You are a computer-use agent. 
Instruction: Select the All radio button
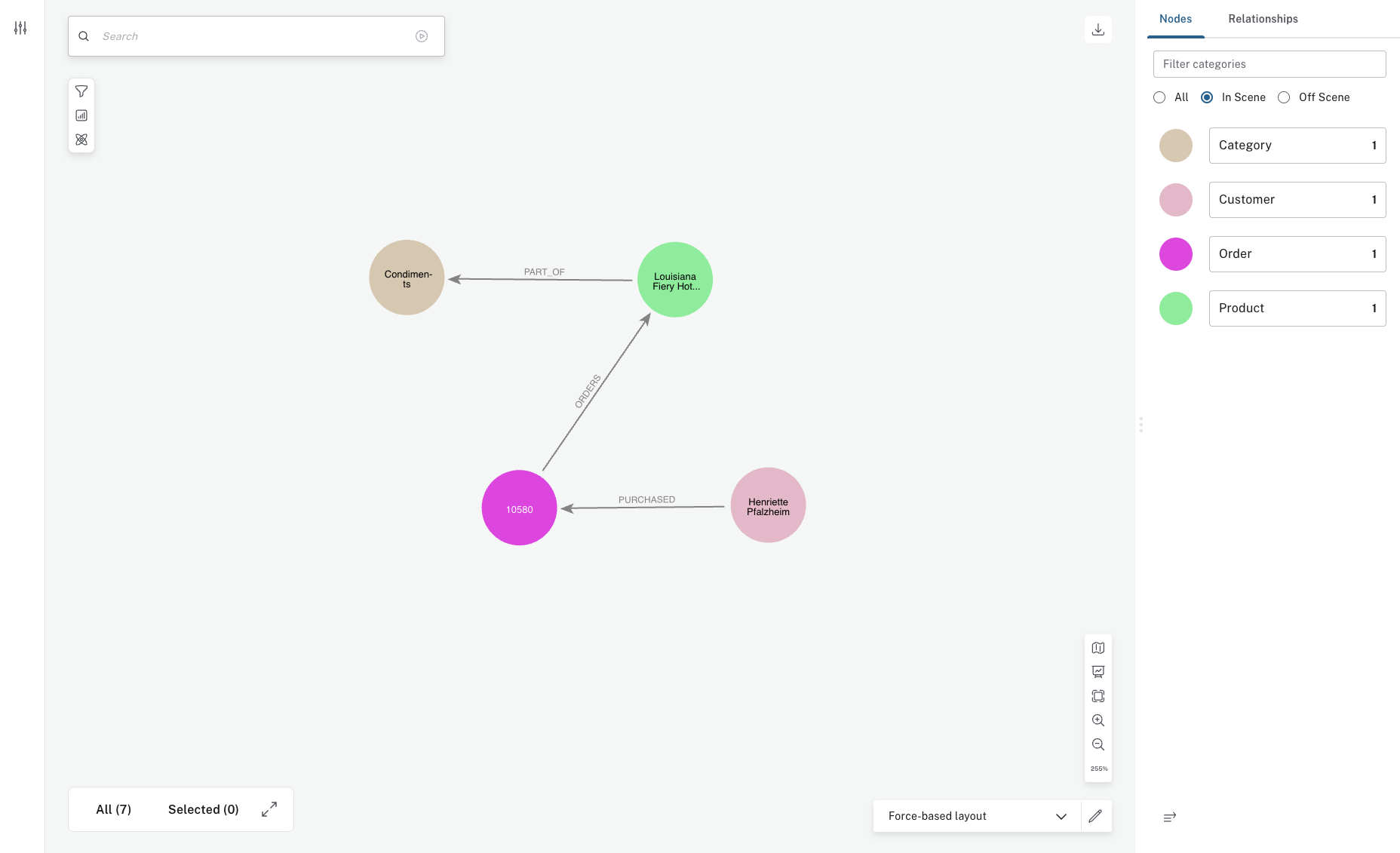[x=1159, y=97]
